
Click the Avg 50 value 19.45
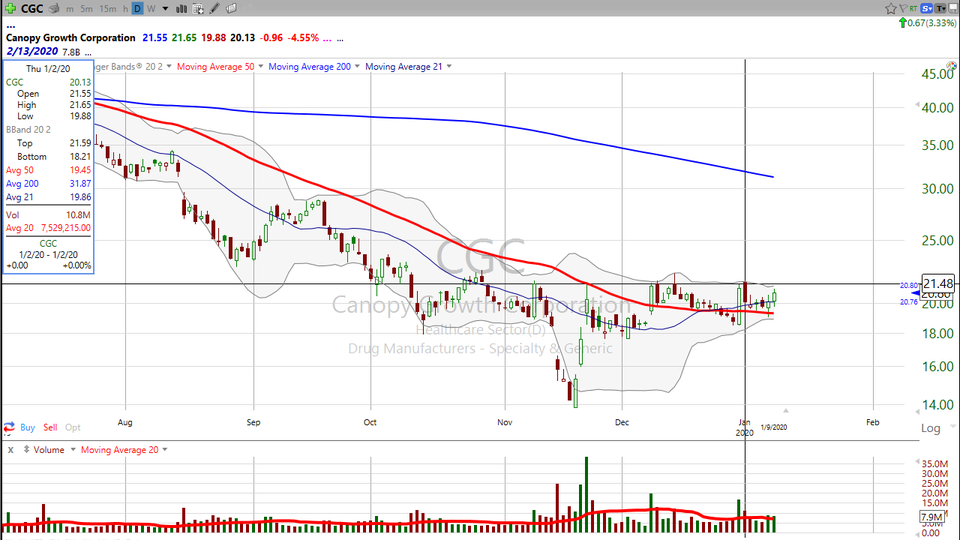coord(80,170)
